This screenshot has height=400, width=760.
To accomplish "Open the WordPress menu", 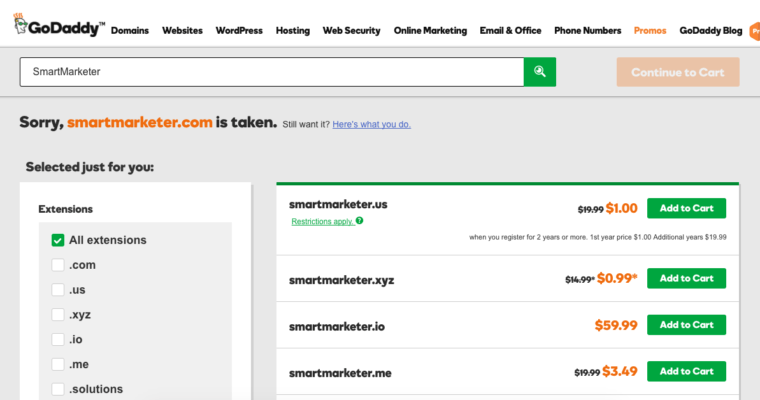I will point(239,31).
